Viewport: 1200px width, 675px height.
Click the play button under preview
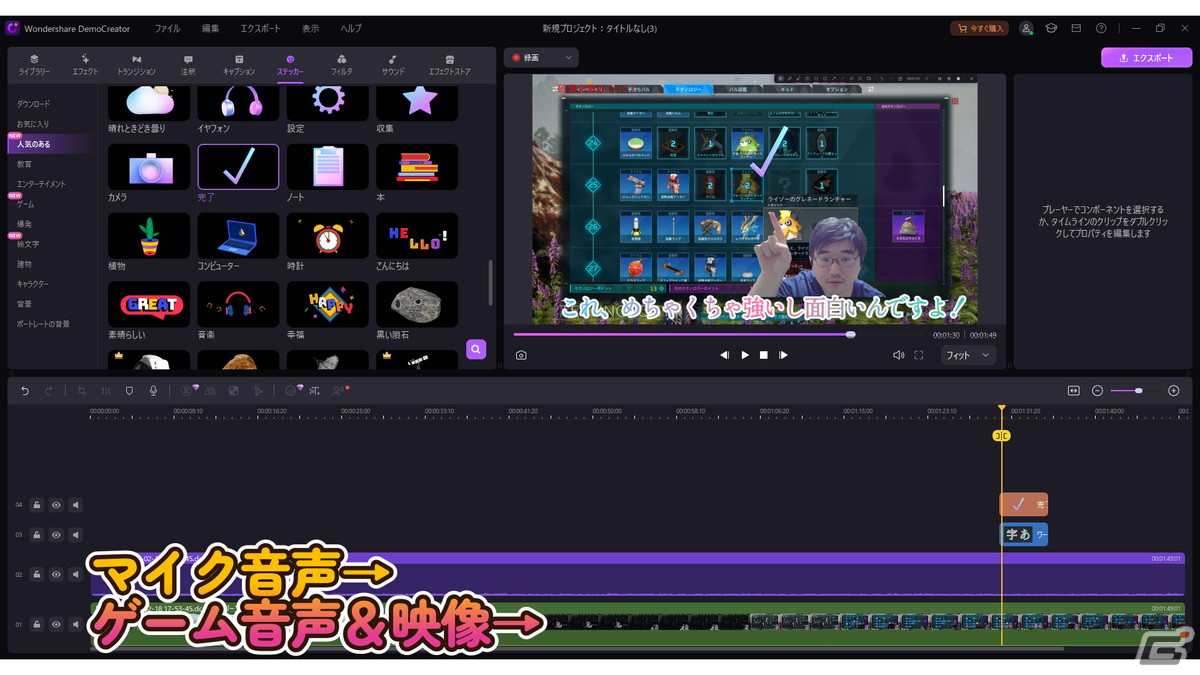(744, 355)
